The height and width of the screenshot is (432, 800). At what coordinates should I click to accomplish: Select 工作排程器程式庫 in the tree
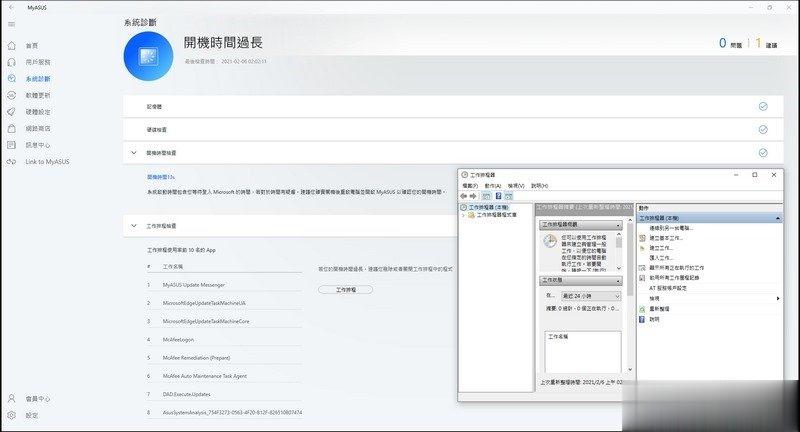pyautogui.click(x=496, y=215)
